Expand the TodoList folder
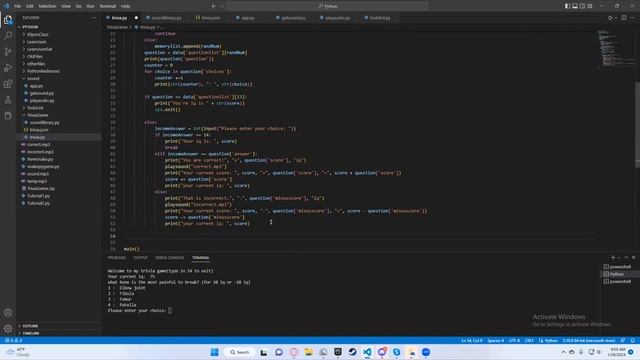Image resolution: width=640 pixels, height=360 pixels. pyautogui.click(x=35, y=108)
